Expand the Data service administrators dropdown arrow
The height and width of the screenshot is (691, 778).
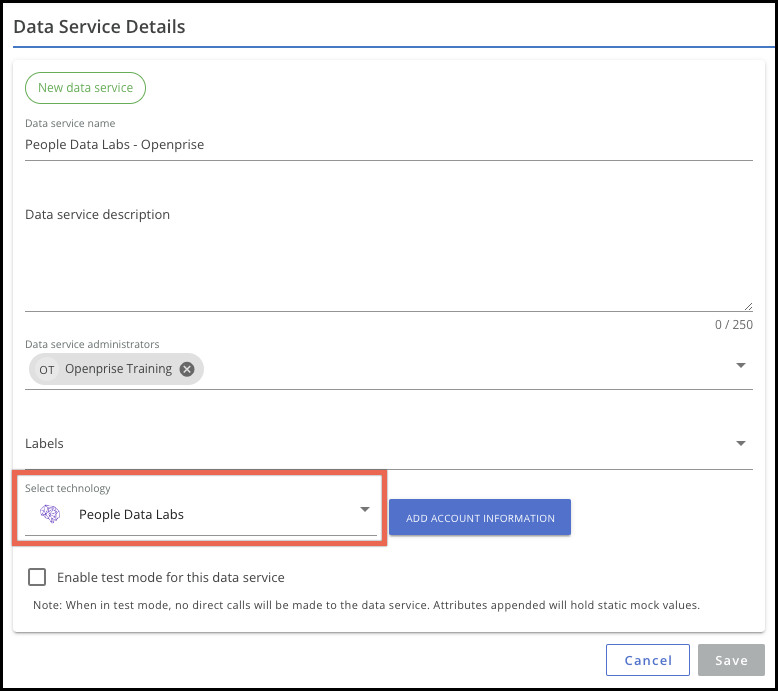[x=741, y=366]
